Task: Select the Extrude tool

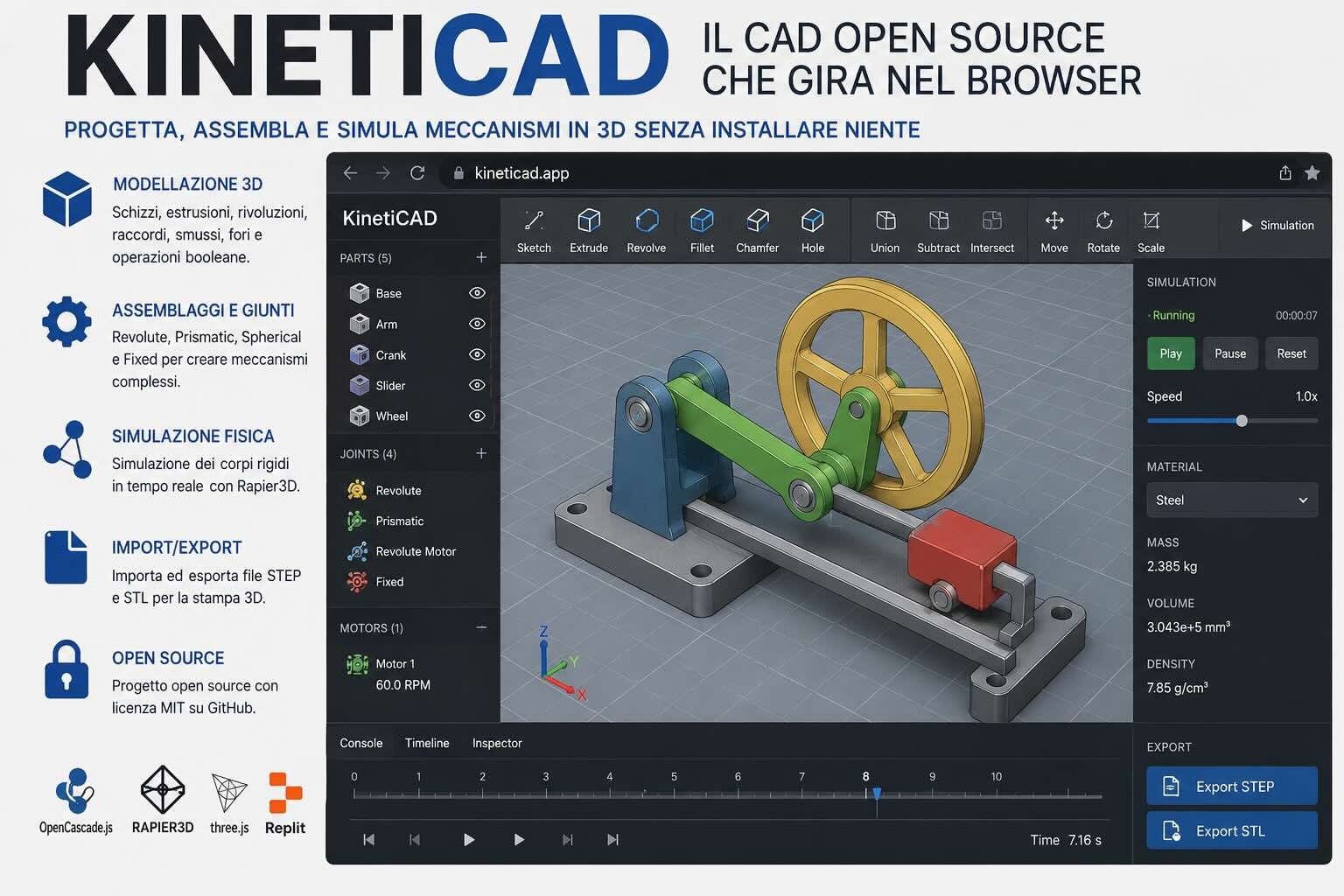Action: point(589,231)
